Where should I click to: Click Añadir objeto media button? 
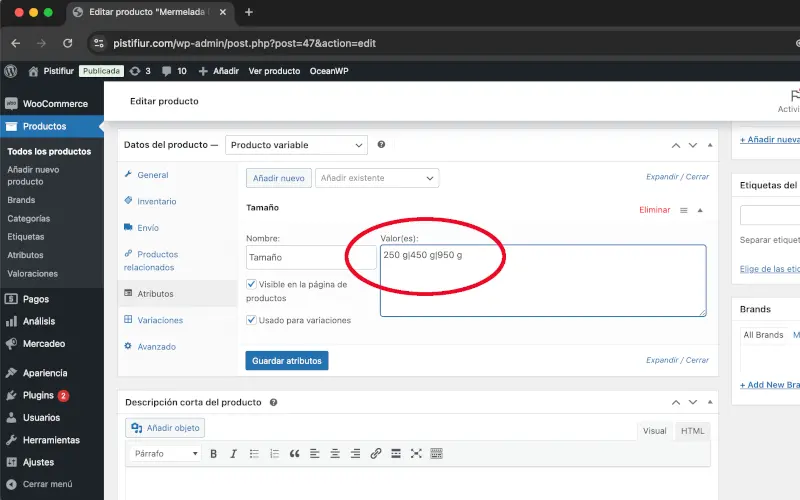pyautogui.click(x=165, y=428)
